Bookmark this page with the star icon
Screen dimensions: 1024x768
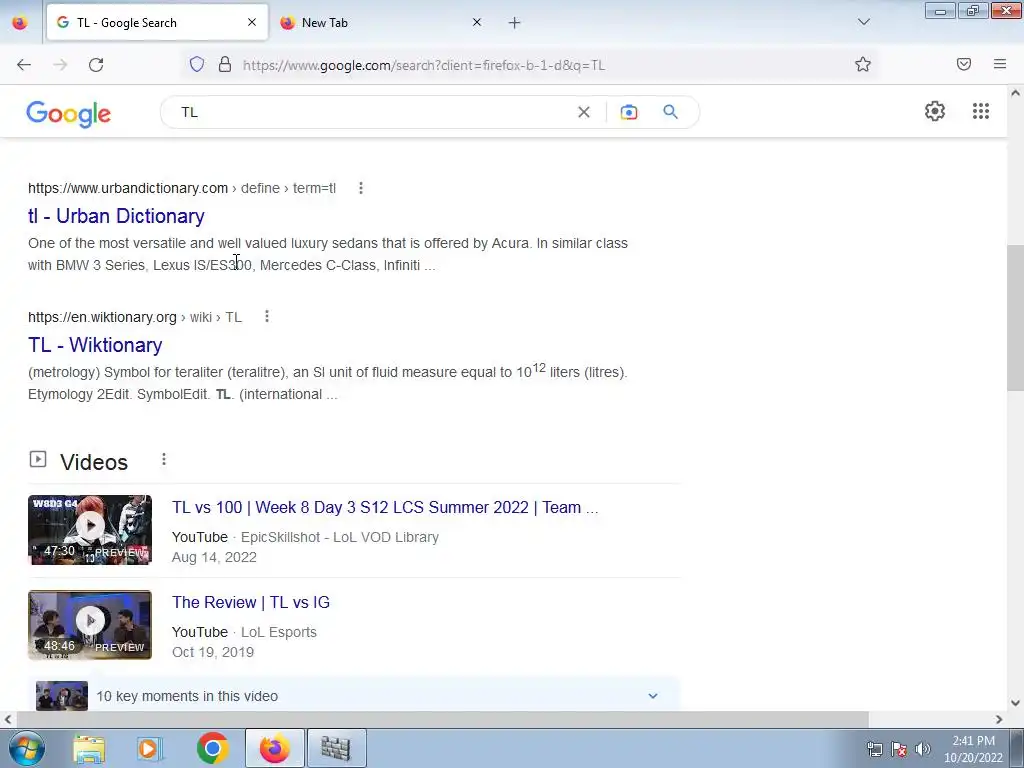[x=863, y=64]
